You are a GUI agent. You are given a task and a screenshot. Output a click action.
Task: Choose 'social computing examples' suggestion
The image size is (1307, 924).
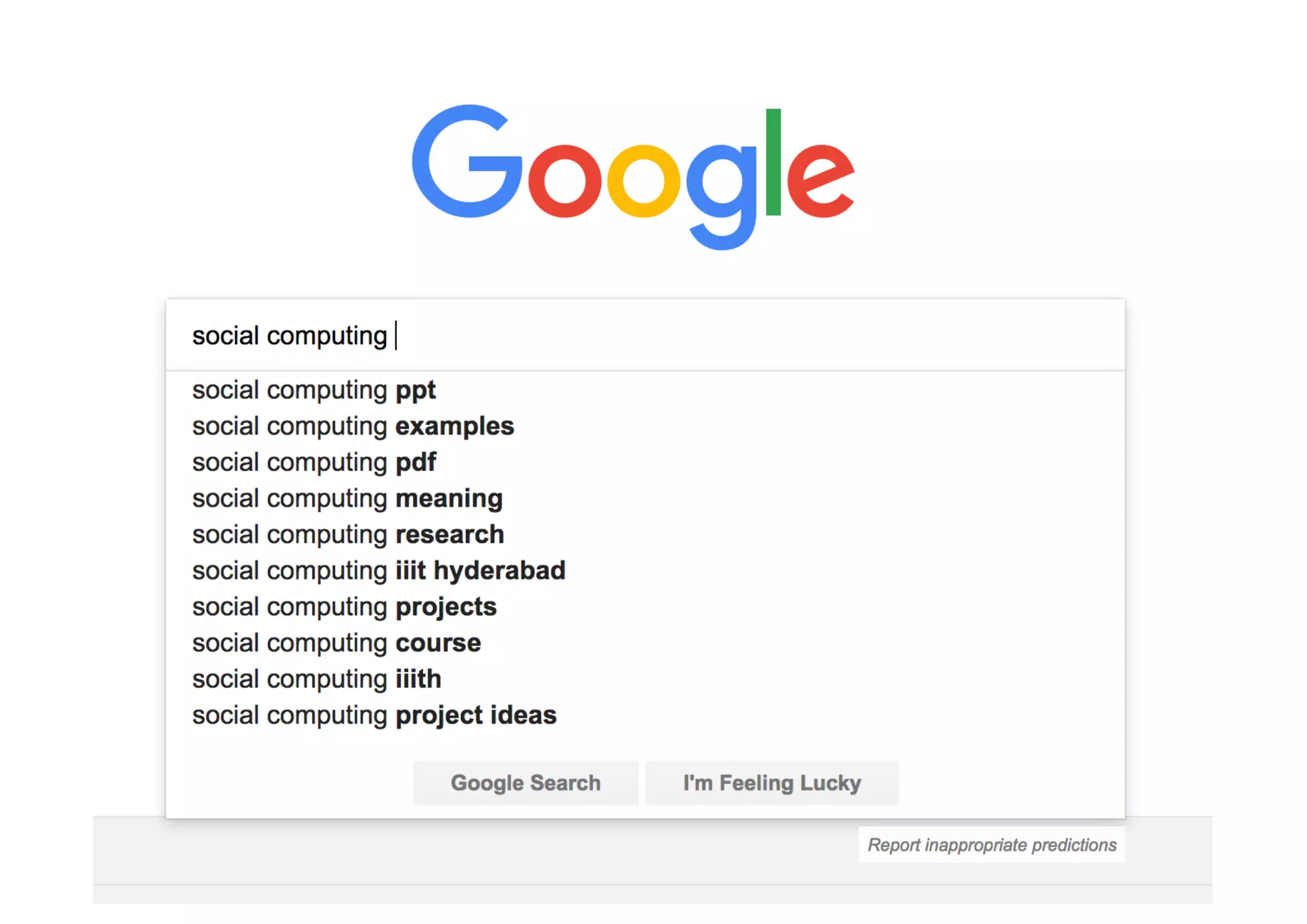point(353,426)
